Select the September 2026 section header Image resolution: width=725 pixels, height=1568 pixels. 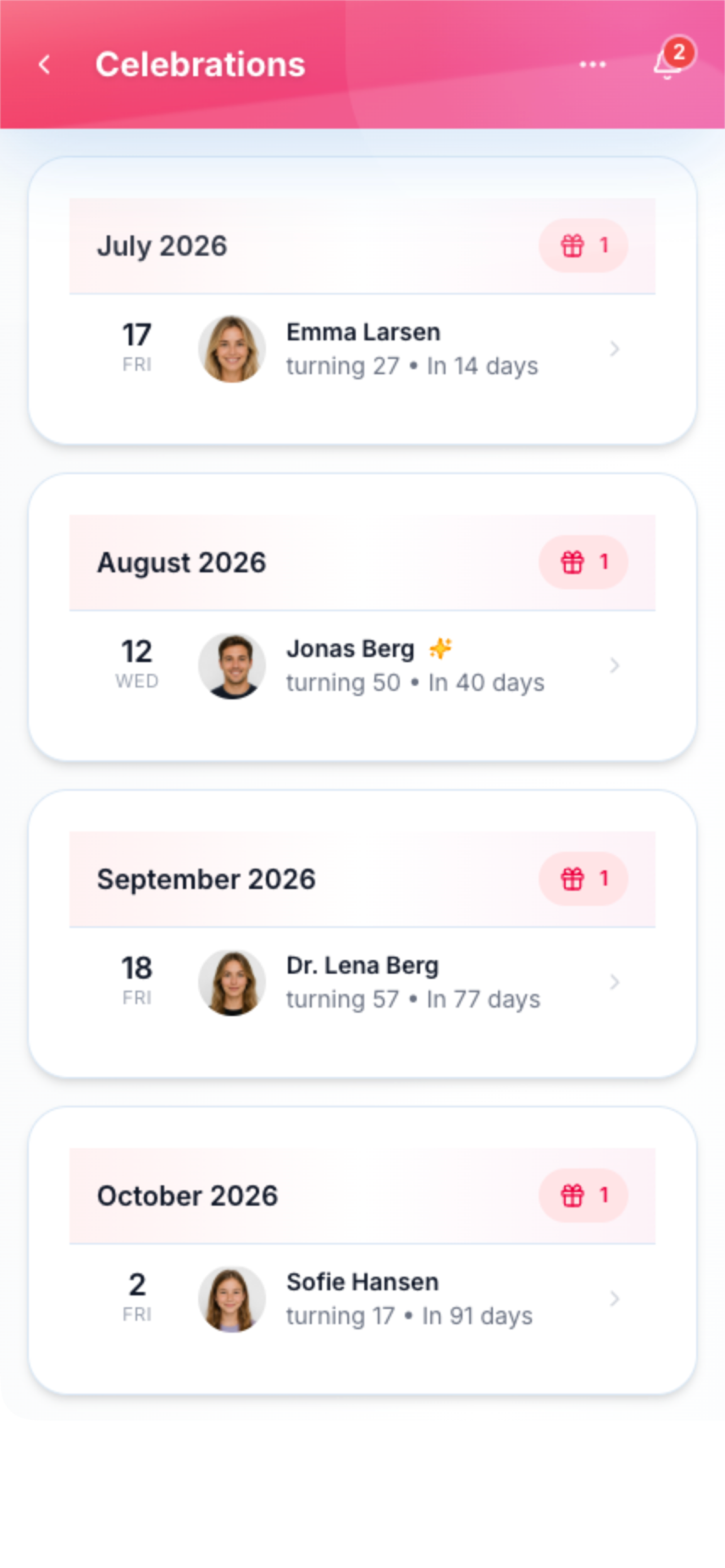click(x=362, y=879)
